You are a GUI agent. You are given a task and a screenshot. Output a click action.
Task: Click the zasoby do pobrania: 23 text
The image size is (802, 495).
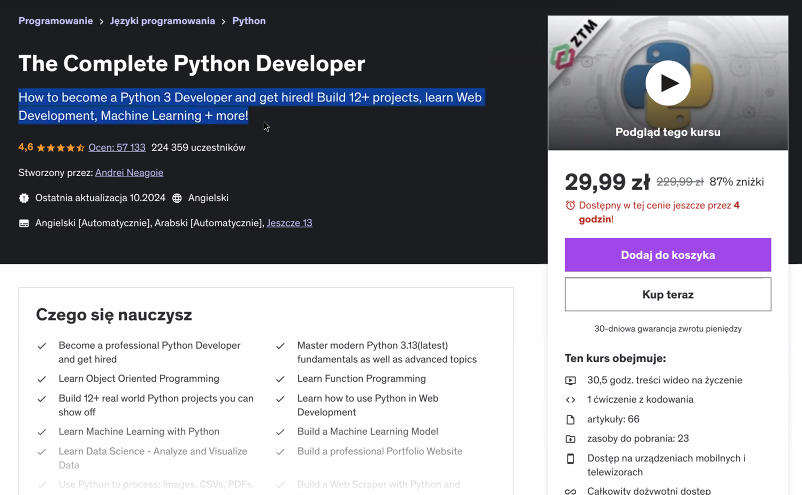point(638,439)
